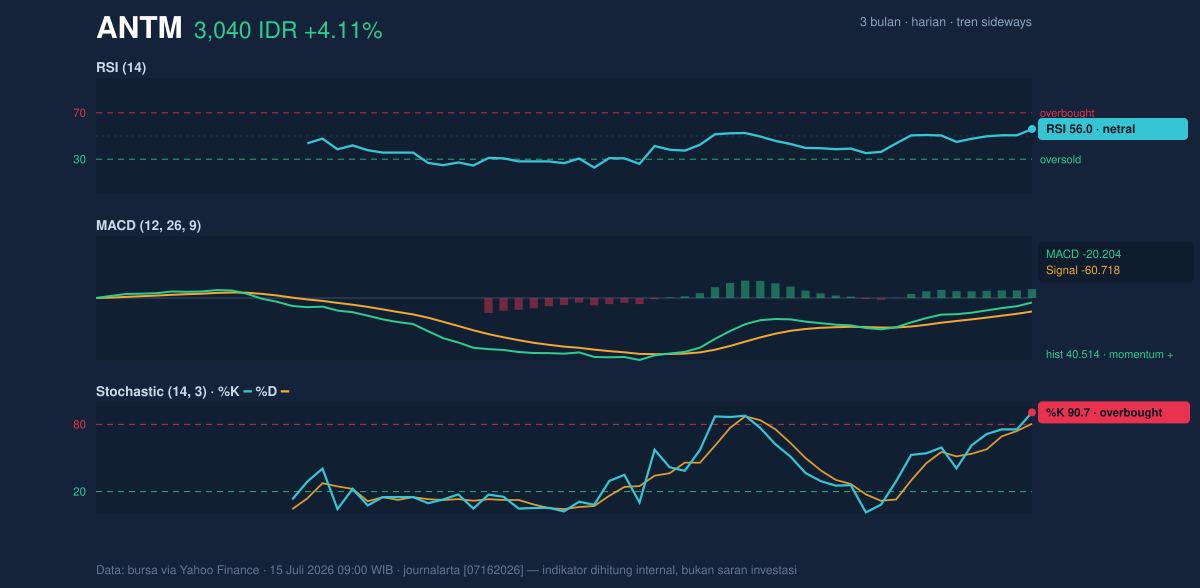Screen dimensions: 1200x588
Task: Click the 3 bulan harian tren sideways text
Action: (945, 22)
